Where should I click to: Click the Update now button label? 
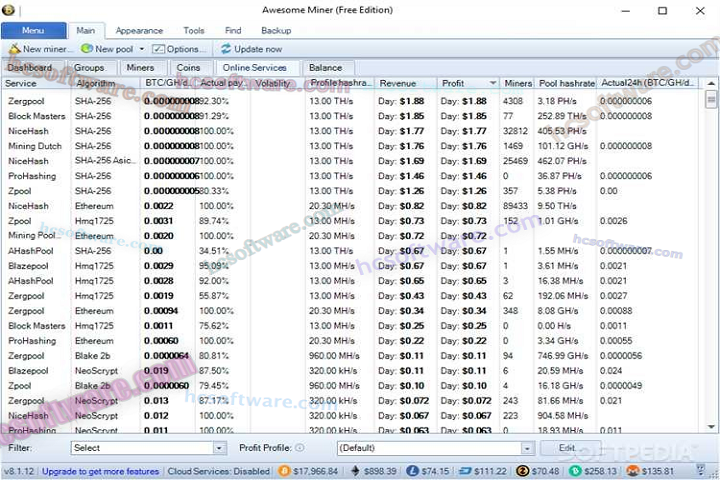258,49
